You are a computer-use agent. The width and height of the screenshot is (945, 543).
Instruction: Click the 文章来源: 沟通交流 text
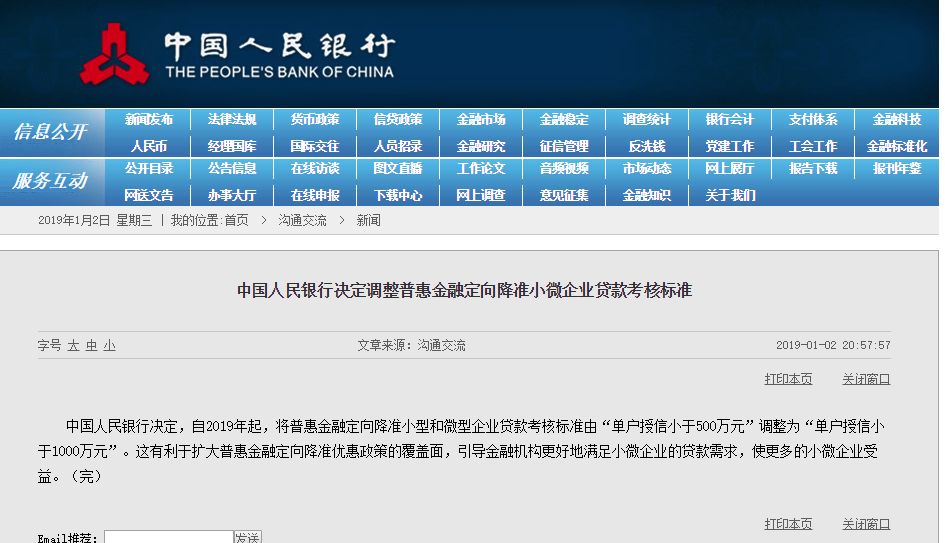[x=412, y=345]
